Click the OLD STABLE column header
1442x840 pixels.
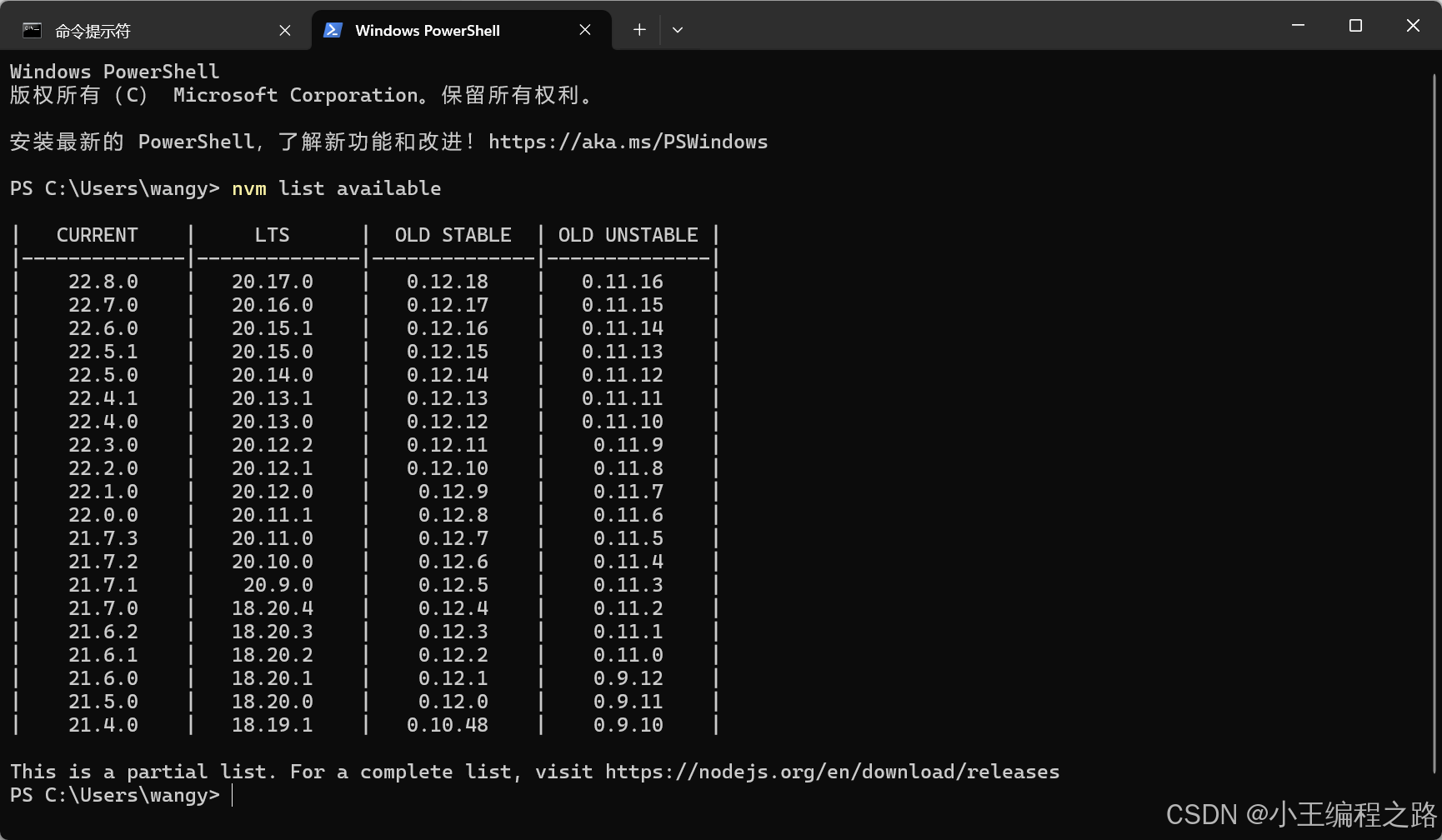(x=453, y=235)
